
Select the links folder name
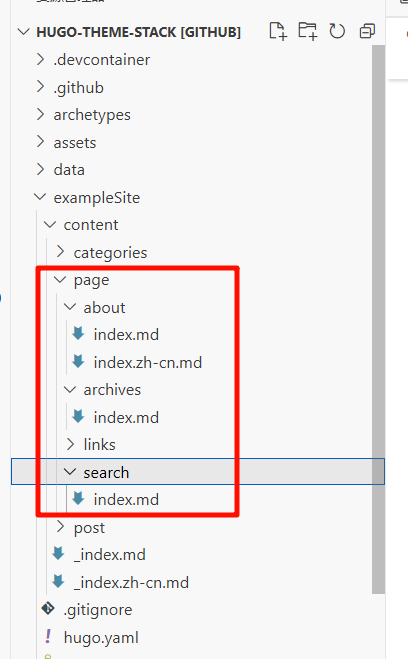coord(99,445)
